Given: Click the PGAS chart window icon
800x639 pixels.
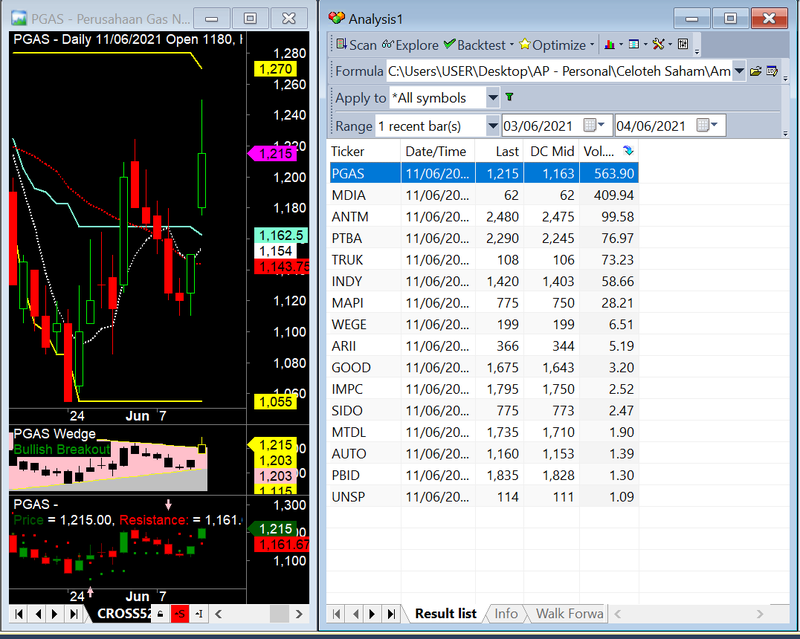Looking at the screenshot, I should coord(19,18).
